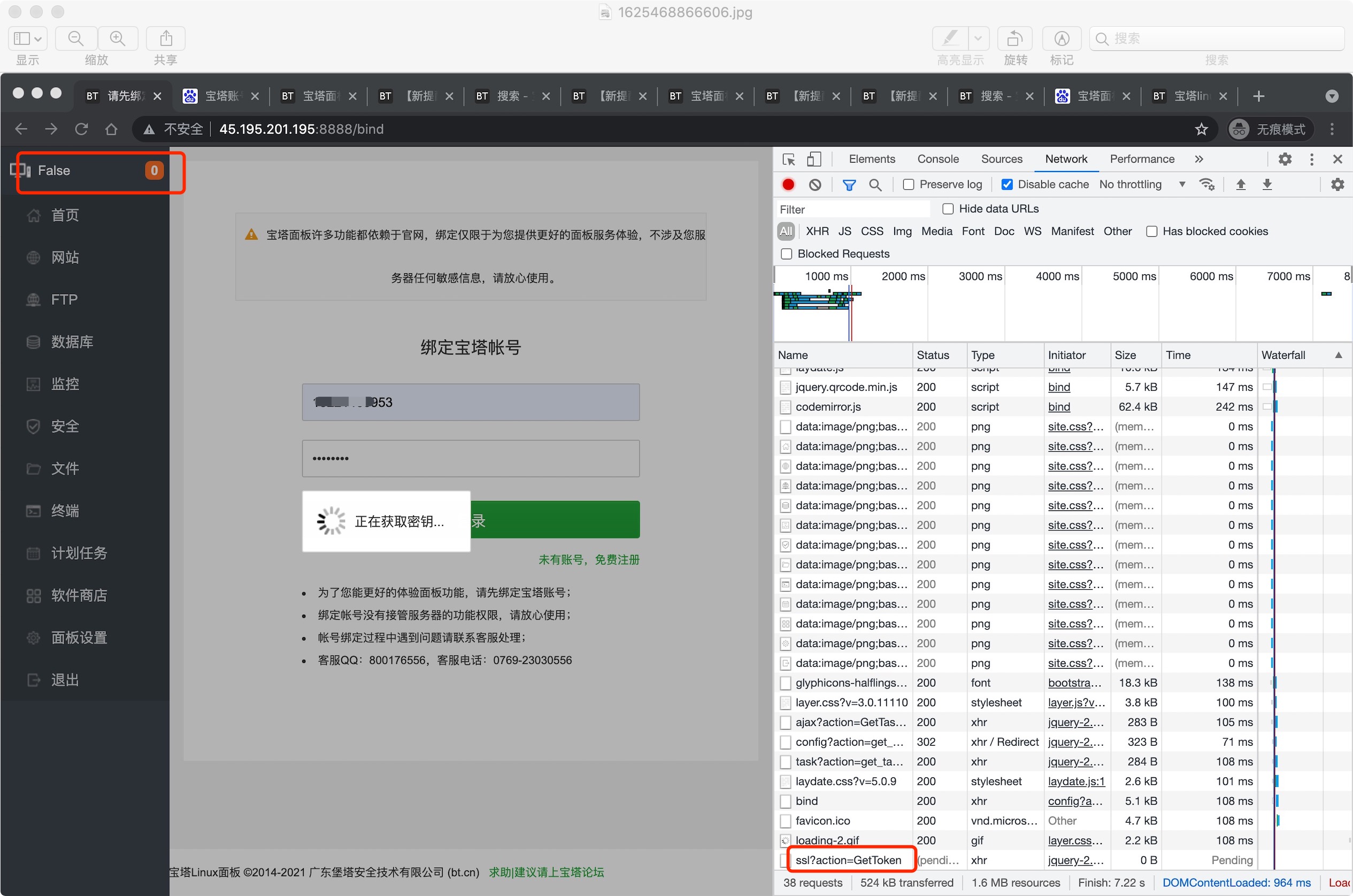Clear the network log
Screen dimensions: 1353x896
[815, 184]
